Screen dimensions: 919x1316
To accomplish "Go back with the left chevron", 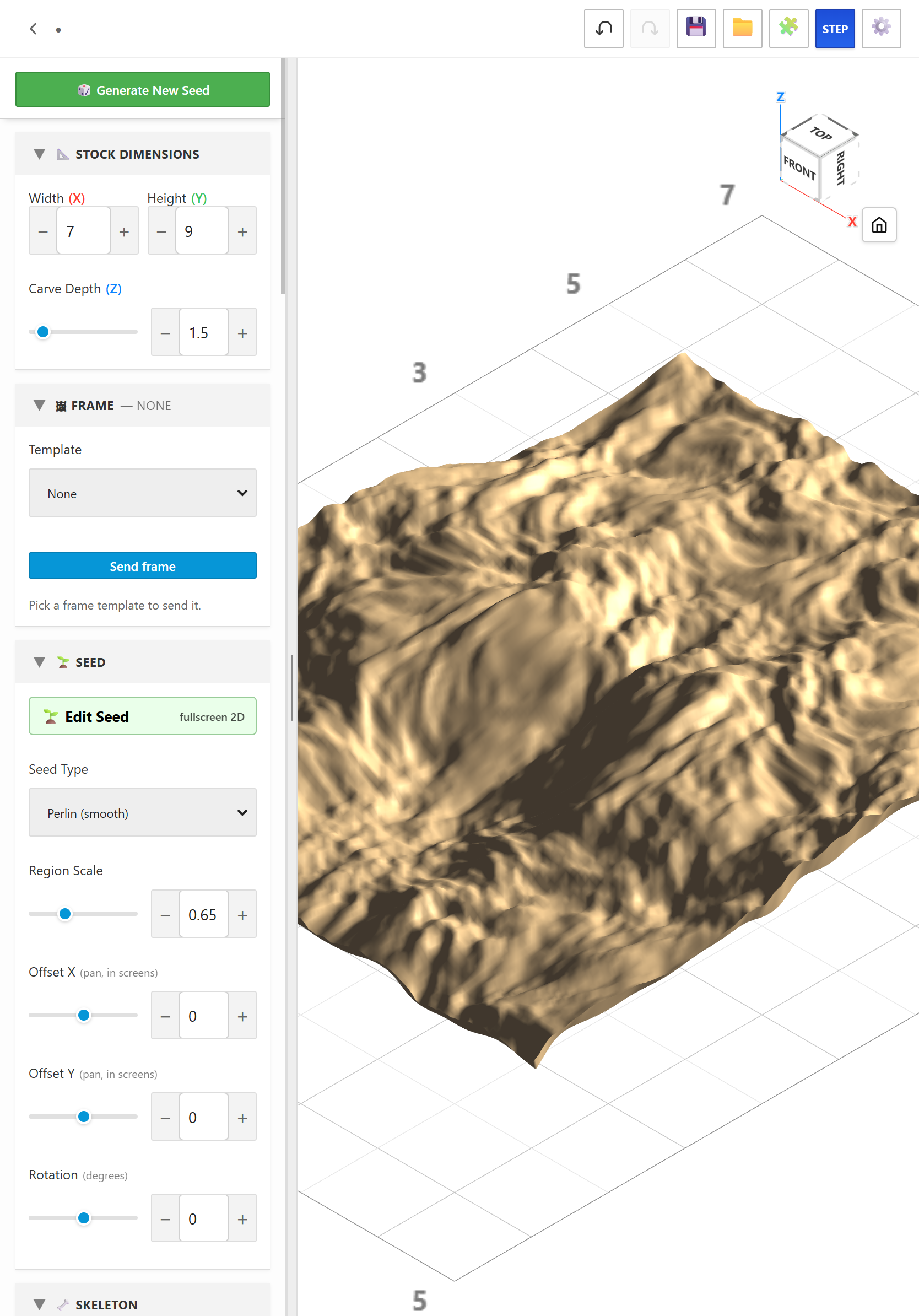I will tap(34, 29).
